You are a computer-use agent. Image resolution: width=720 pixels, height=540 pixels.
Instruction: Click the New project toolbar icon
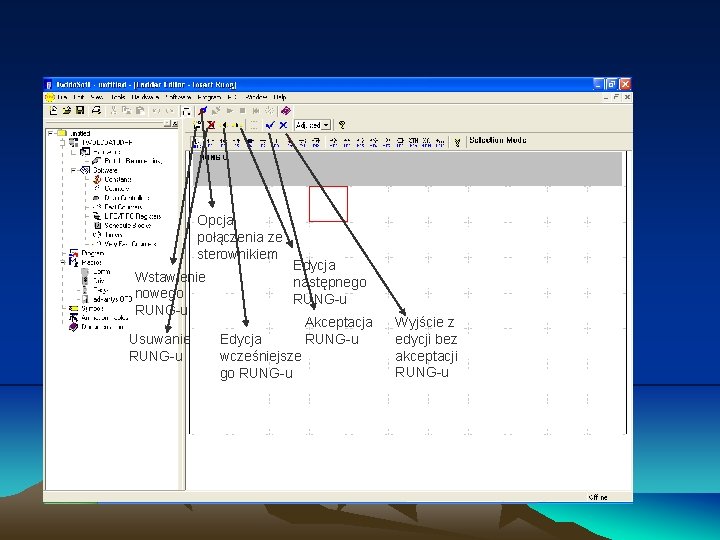coord(53,110)
